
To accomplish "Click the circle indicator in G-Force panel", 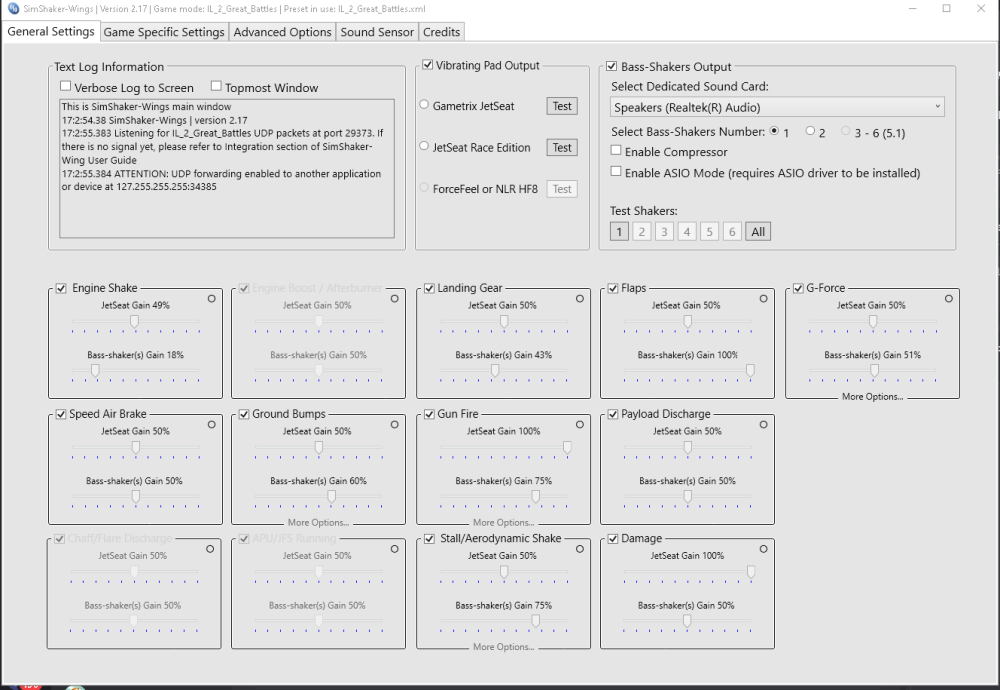I will coord(949,298).
